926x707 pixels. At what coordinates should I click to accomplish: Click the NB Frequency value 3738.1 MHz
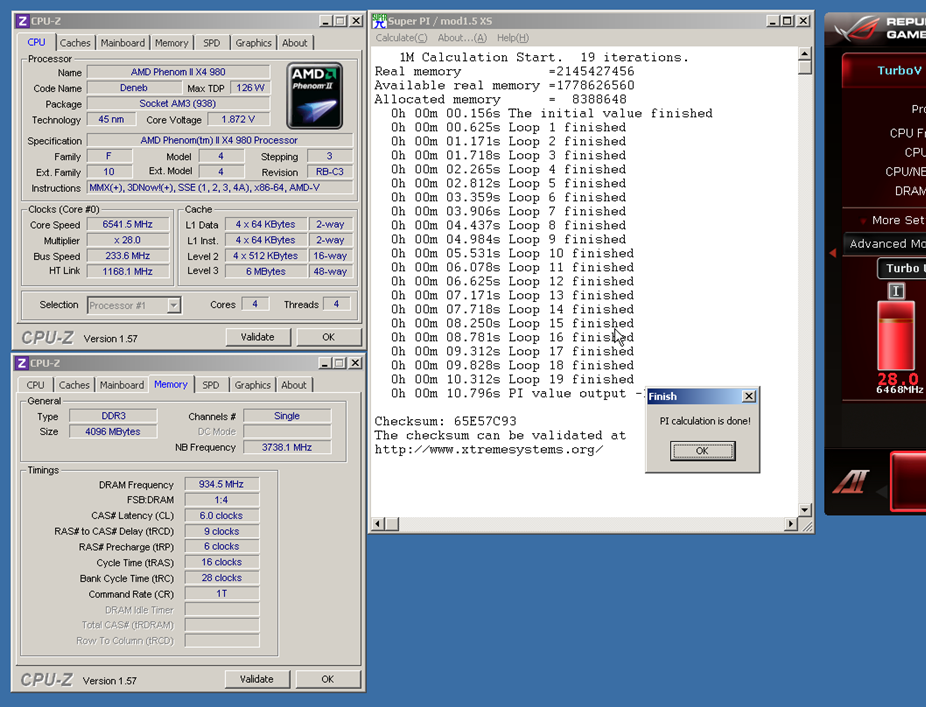coord(287,448)
